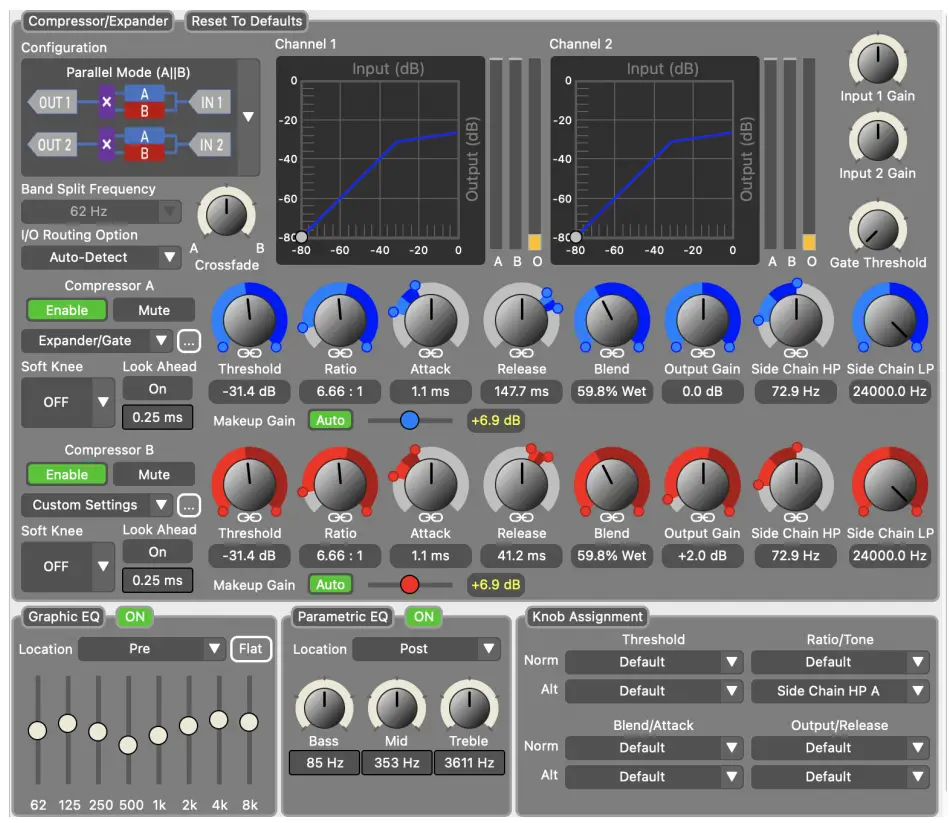The image size is (949, 823).
Task: Open Compressor B's '...' settings editor
Action: point(187,505)
